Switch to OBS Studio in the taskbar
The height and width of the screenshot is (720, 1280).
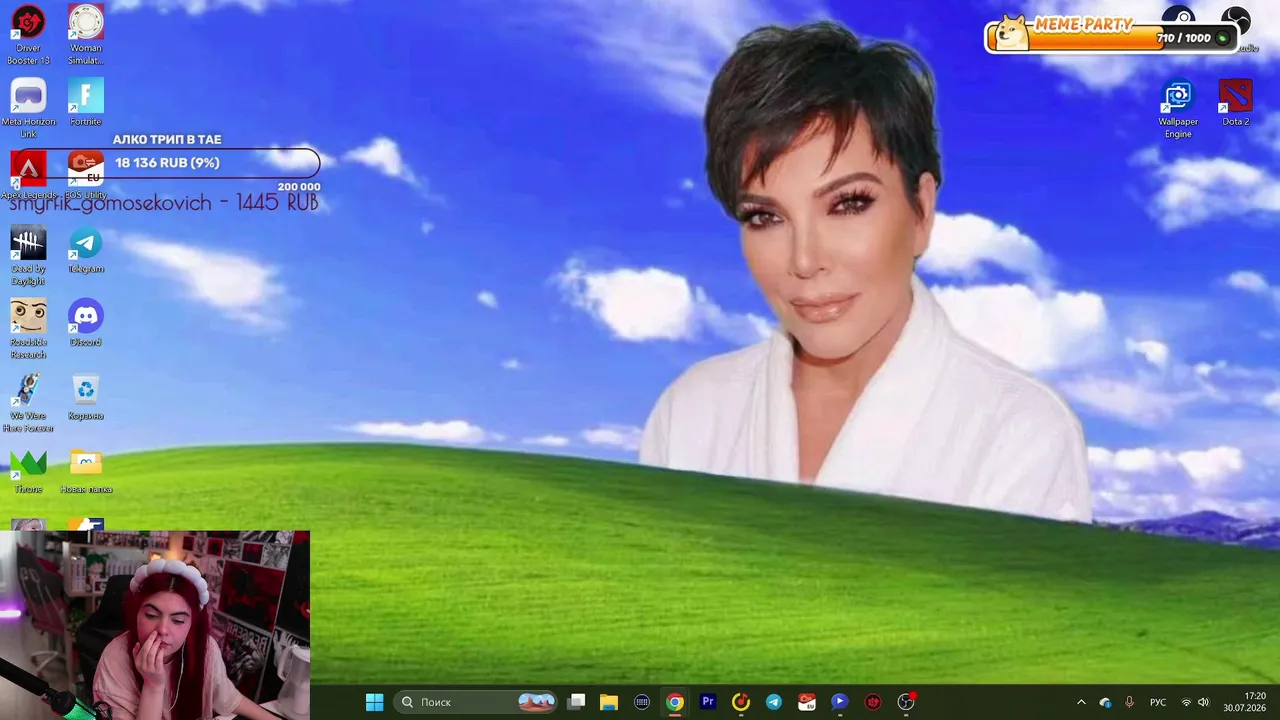coord(906,702)
